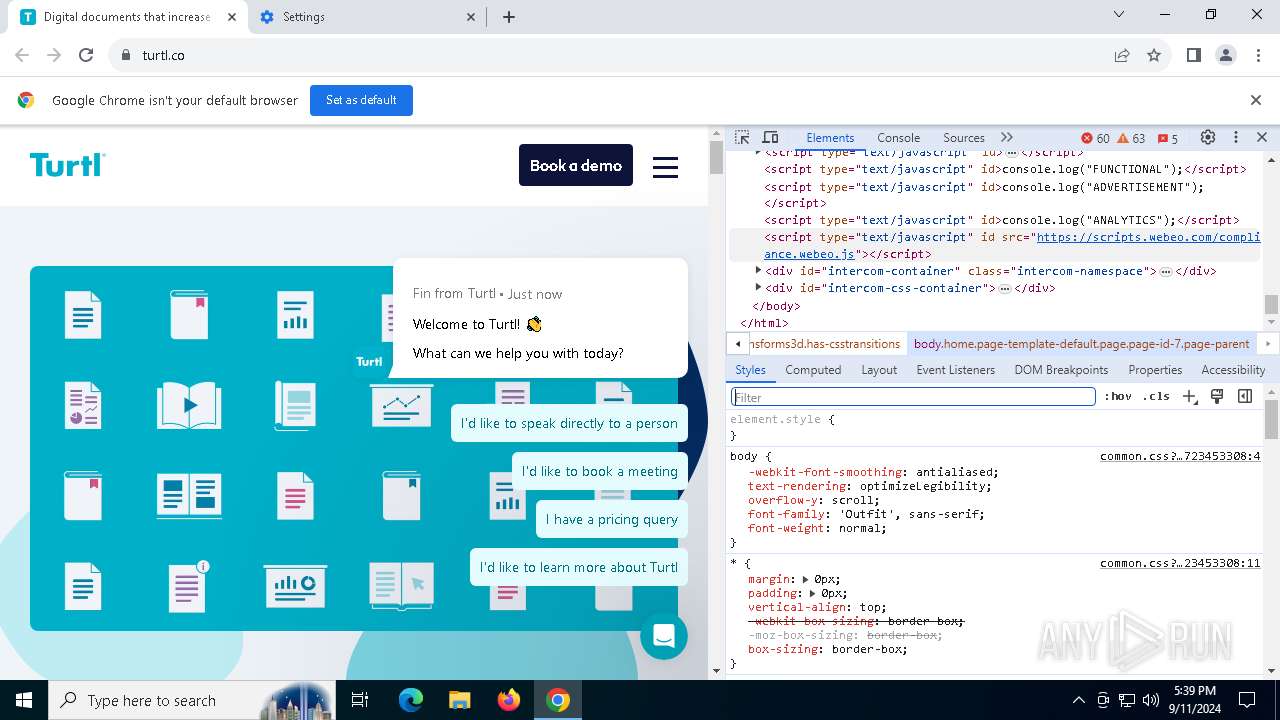Click Set as default browser button

pos(361,100)
